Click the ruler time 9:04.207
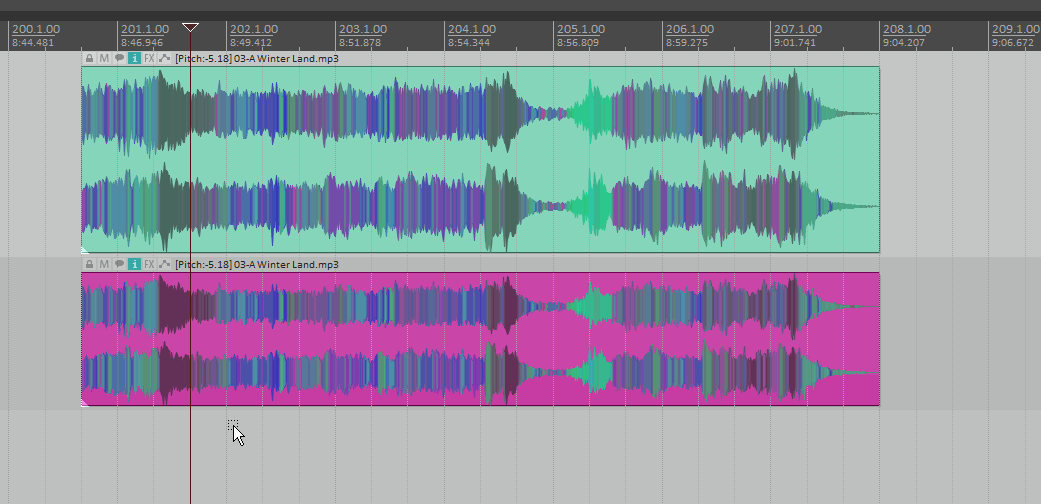1041x504 pixels. click(904, 42)
